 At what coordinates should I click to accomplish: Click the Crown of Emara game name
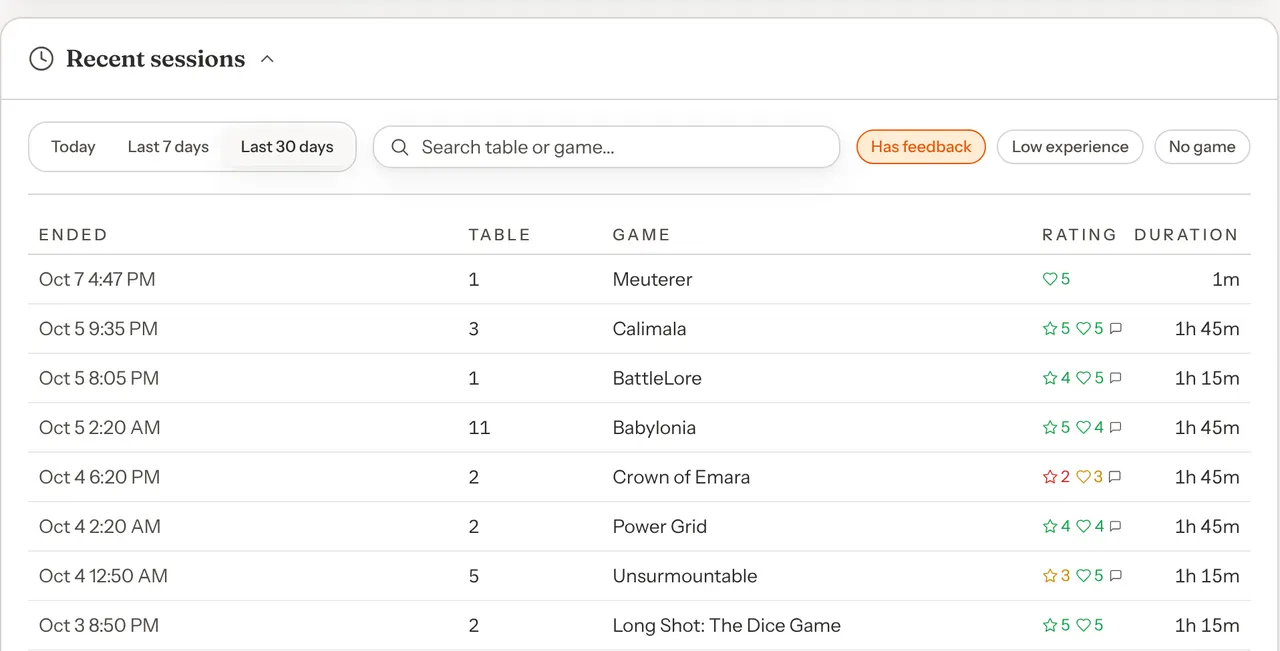coord(681,477)
